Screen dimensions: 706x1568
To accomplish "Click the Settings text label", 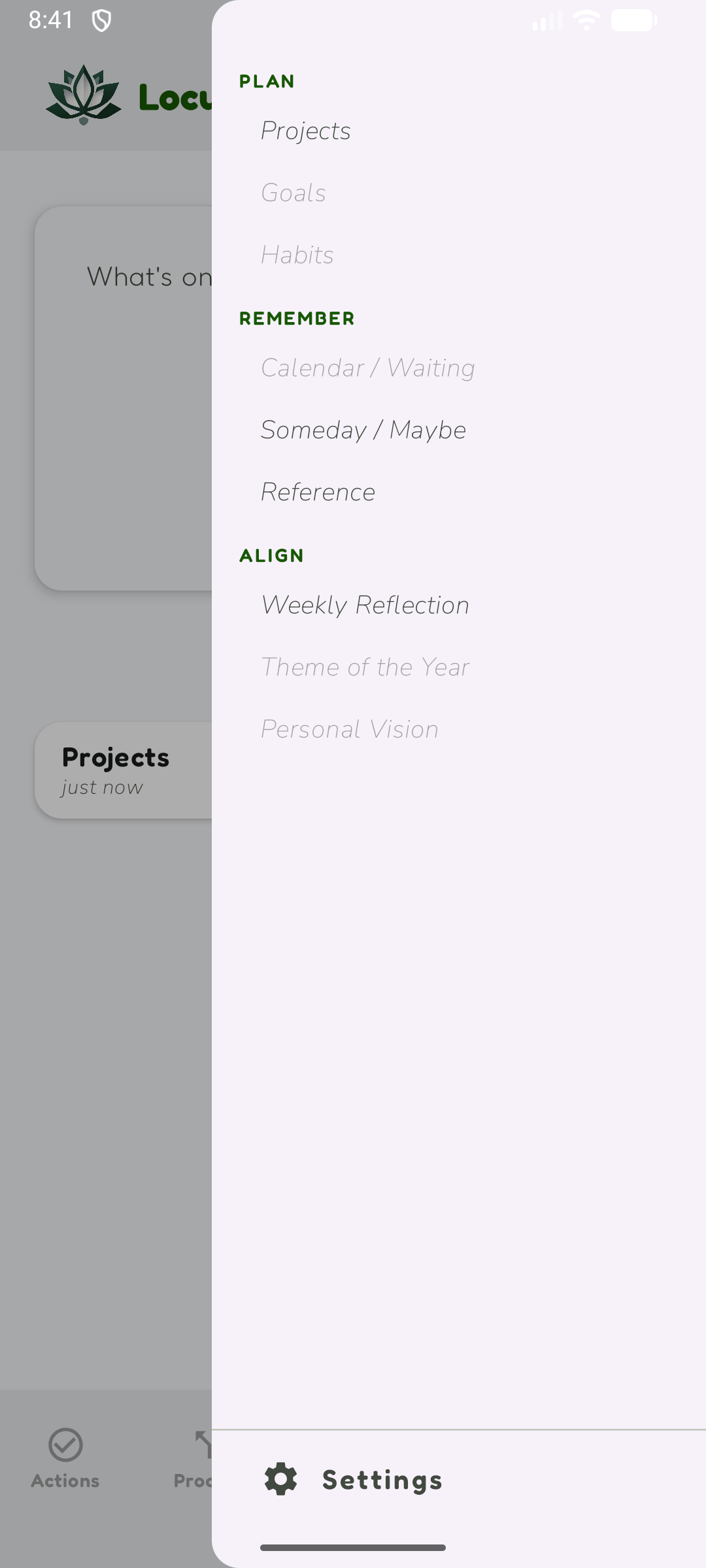I will tap(382, 1480).
